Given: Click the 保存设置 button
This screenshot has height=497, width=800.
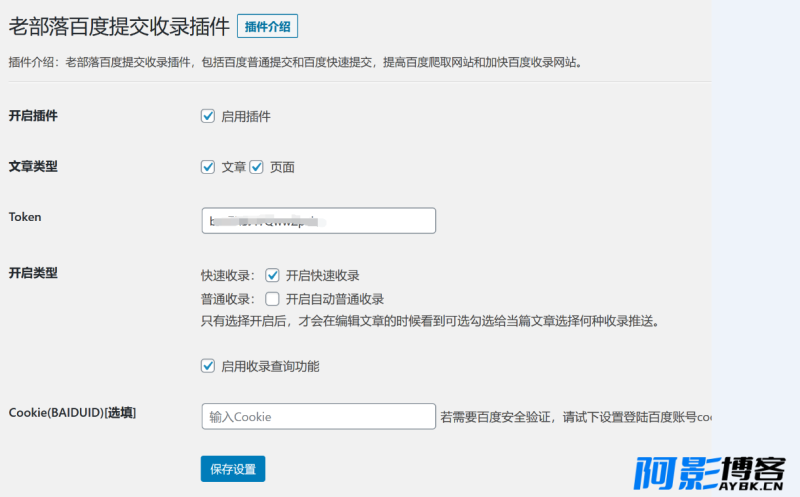Looking at the screenshot, I should 233,468.
